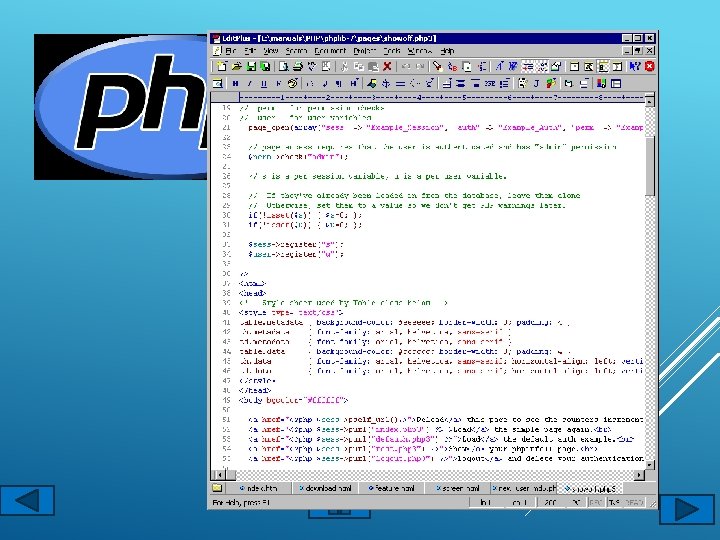Viewport: 720px width, 540px height.
Task: Open the Tools menu
Action: point(392,51)
